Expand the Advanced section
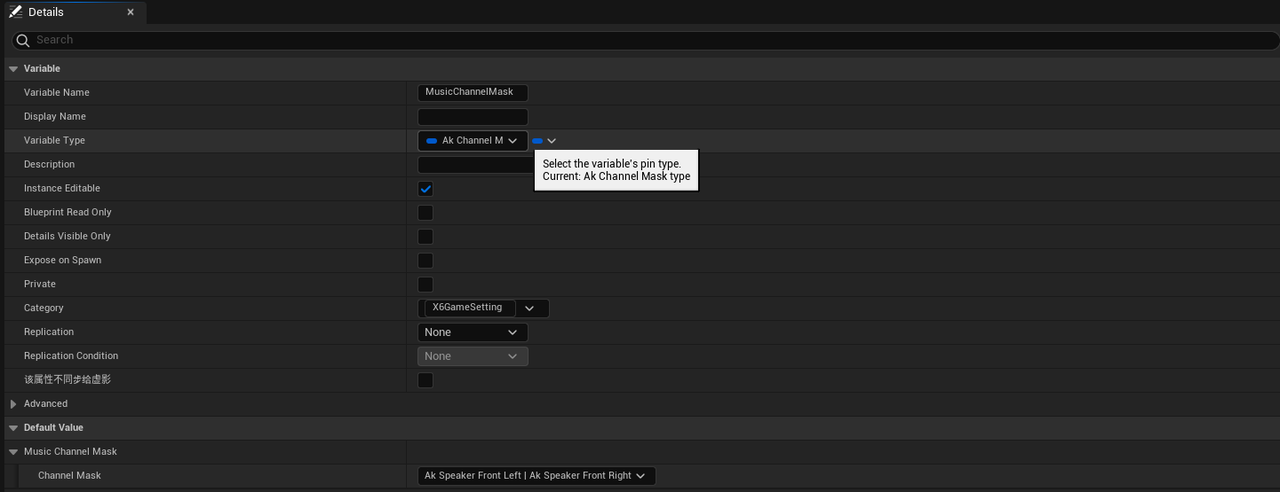 coord(13,404)
